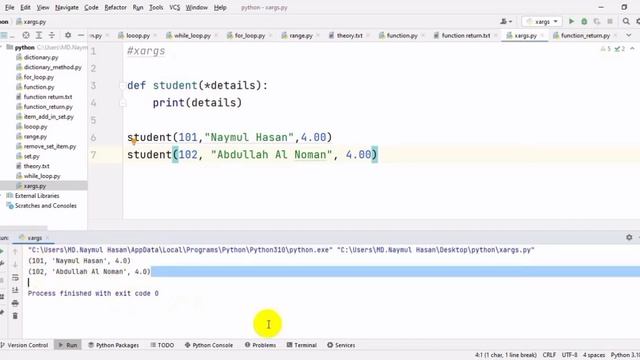Click the xargs.py breadcrumb in the navigation bar
640x360 pixels.
pos(31,22)
